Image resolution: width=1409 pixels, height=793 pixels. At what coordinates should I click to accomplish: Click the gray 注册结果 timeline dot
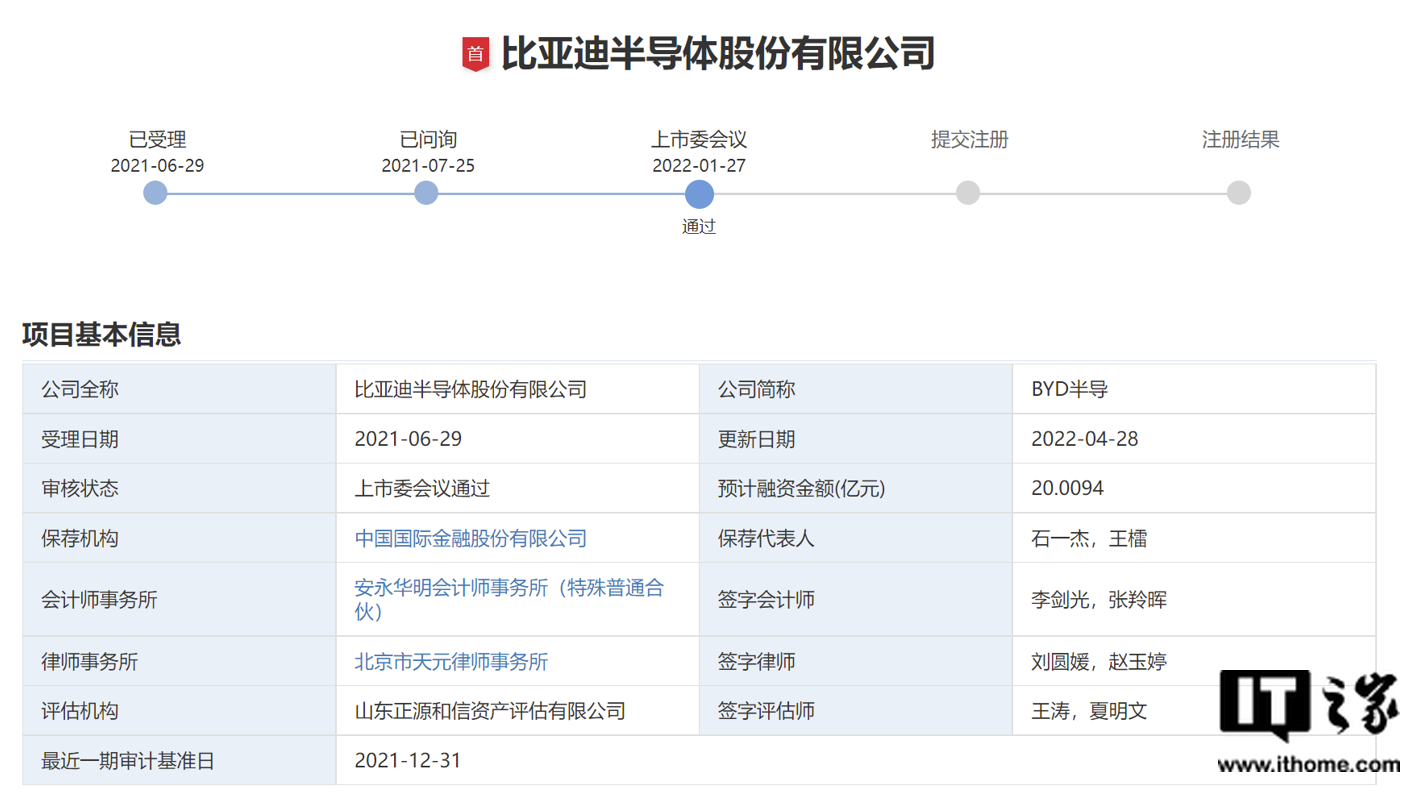(x=1239, y=192)
